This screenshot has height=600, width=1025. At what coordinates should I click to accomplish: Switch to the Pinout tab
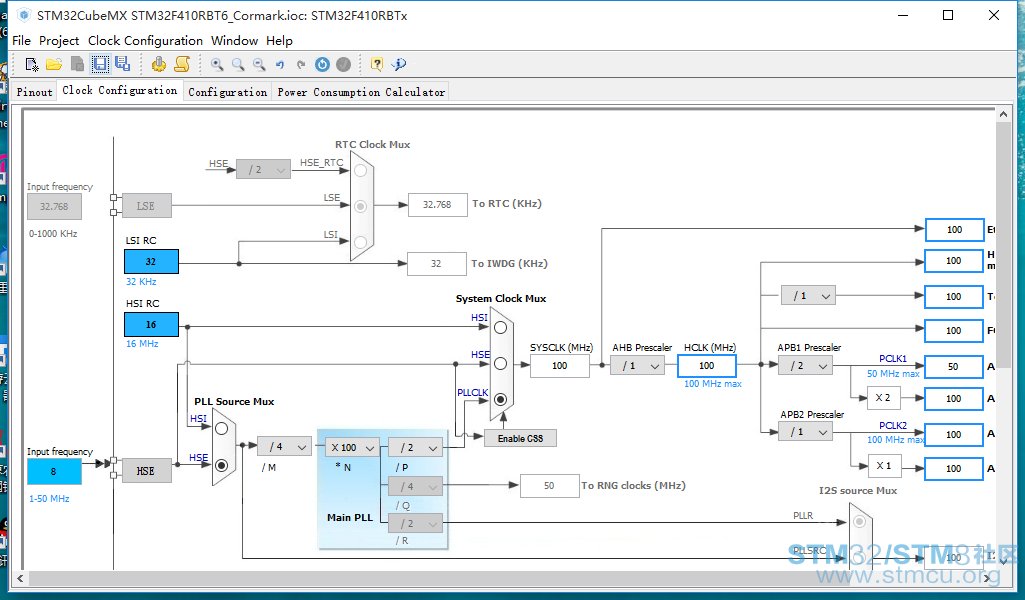pos(34,92)
